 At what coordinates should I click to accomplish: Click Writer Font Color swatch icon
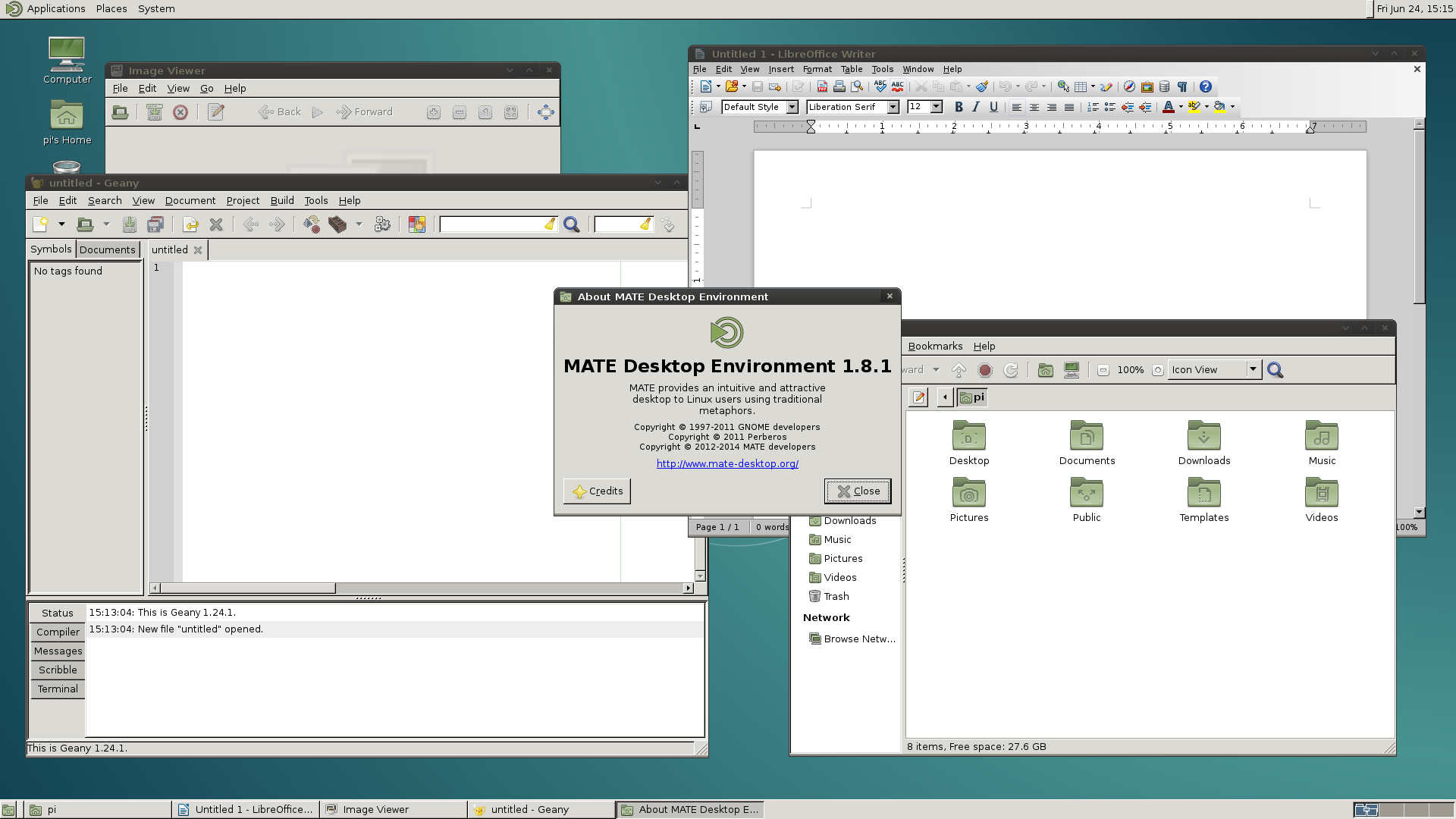(x=1169, y=107)
